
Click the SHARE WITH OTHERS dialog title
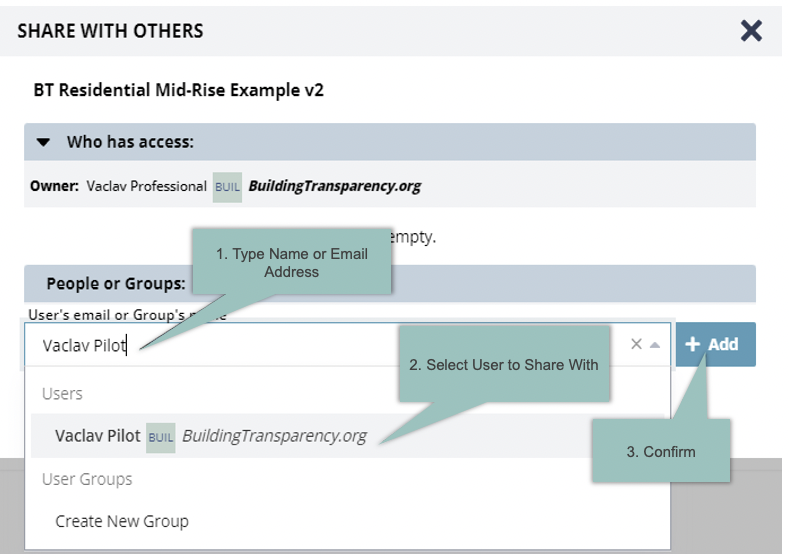coord(110,31)
